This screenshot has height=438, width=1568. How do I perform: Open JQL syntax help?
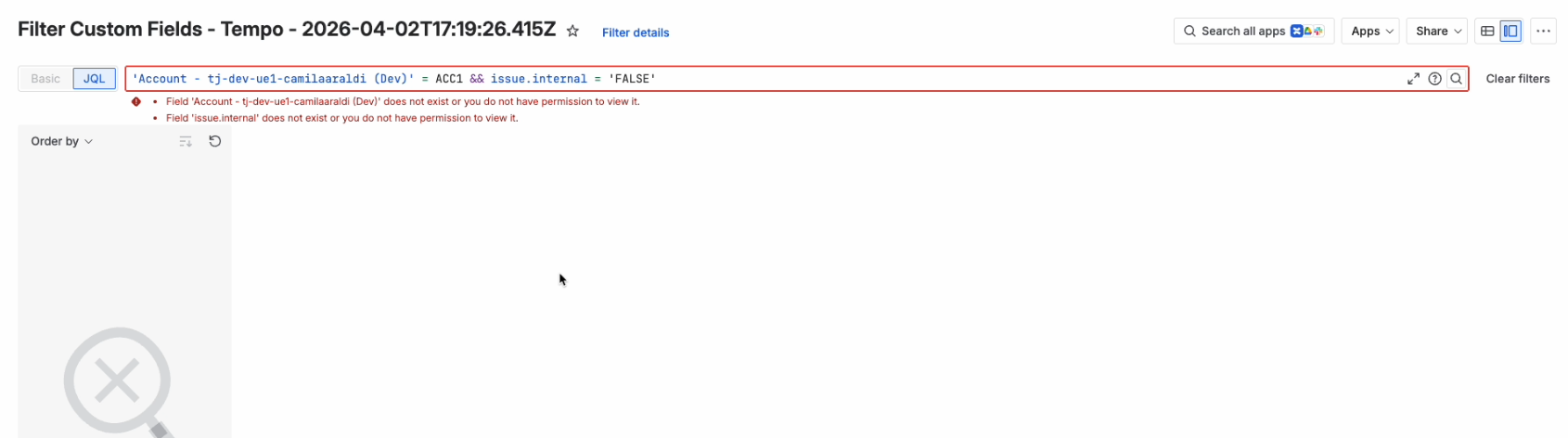pyautogui.click(x=1434, y=79)
